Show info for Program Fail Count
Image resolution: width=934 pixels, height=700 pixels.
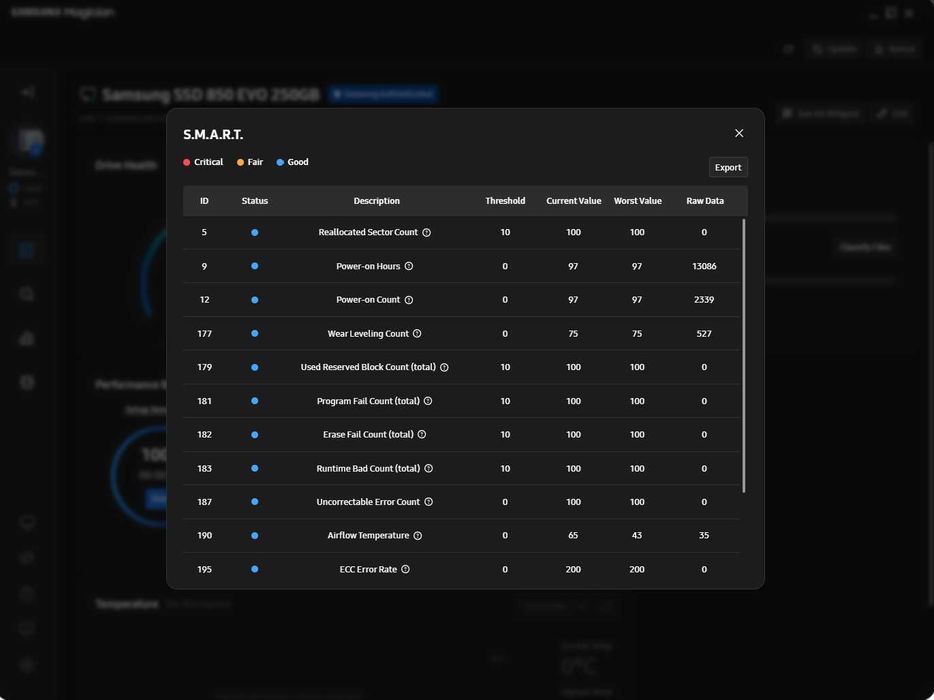pyautogui.click(x=428, y=401)
